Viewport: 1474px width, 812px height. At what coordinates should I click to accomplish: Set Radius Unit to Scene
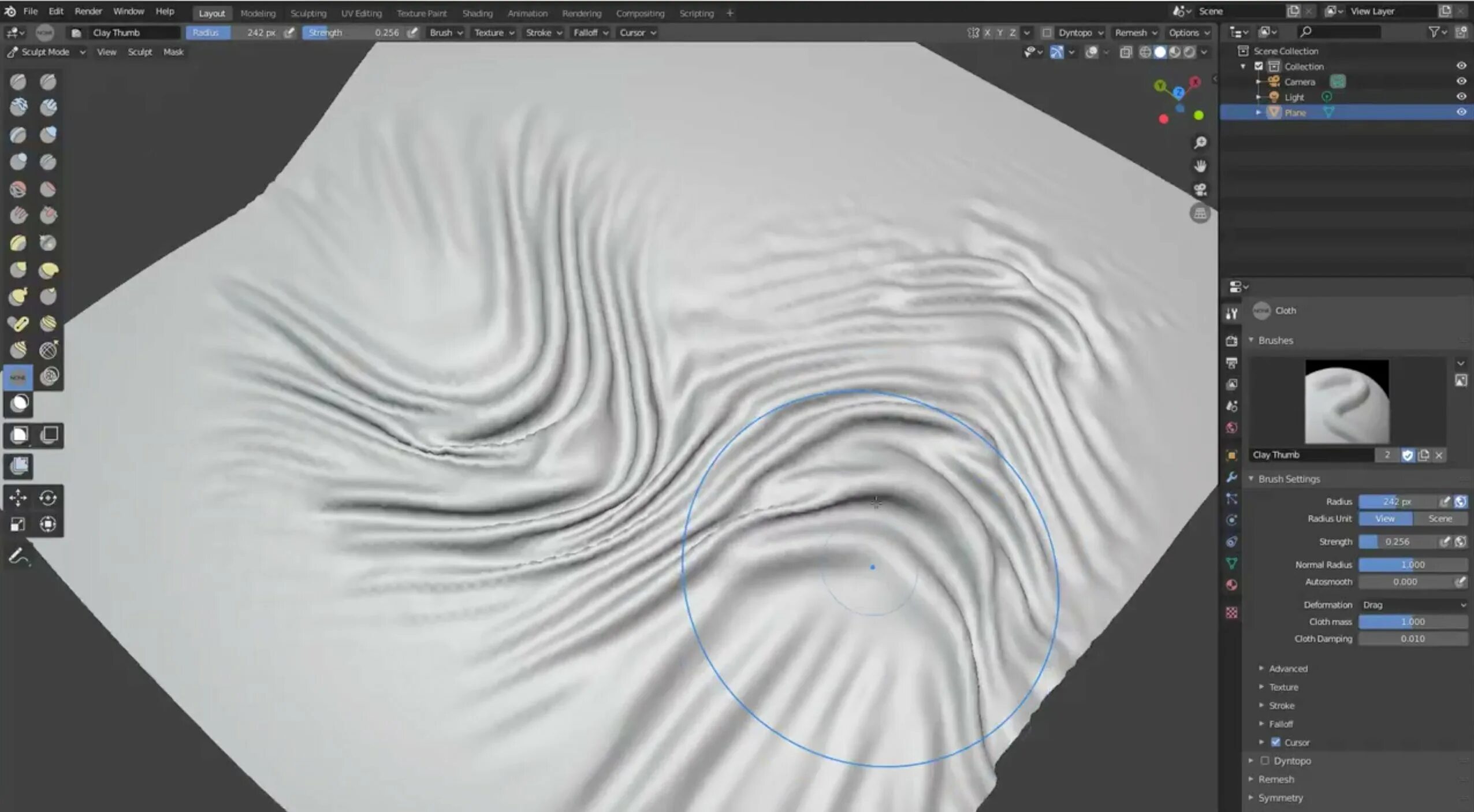(1439, 519)
